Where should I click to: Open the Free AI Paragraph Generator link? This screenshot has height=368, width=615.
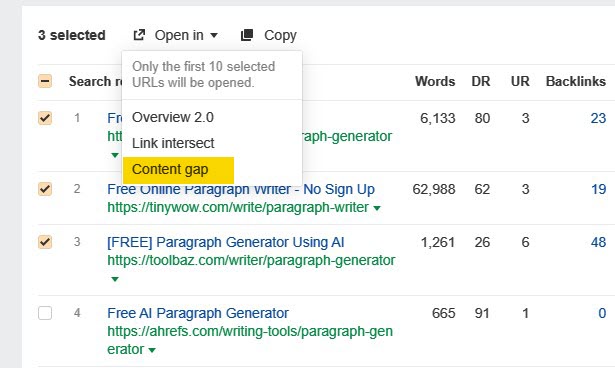198,313
